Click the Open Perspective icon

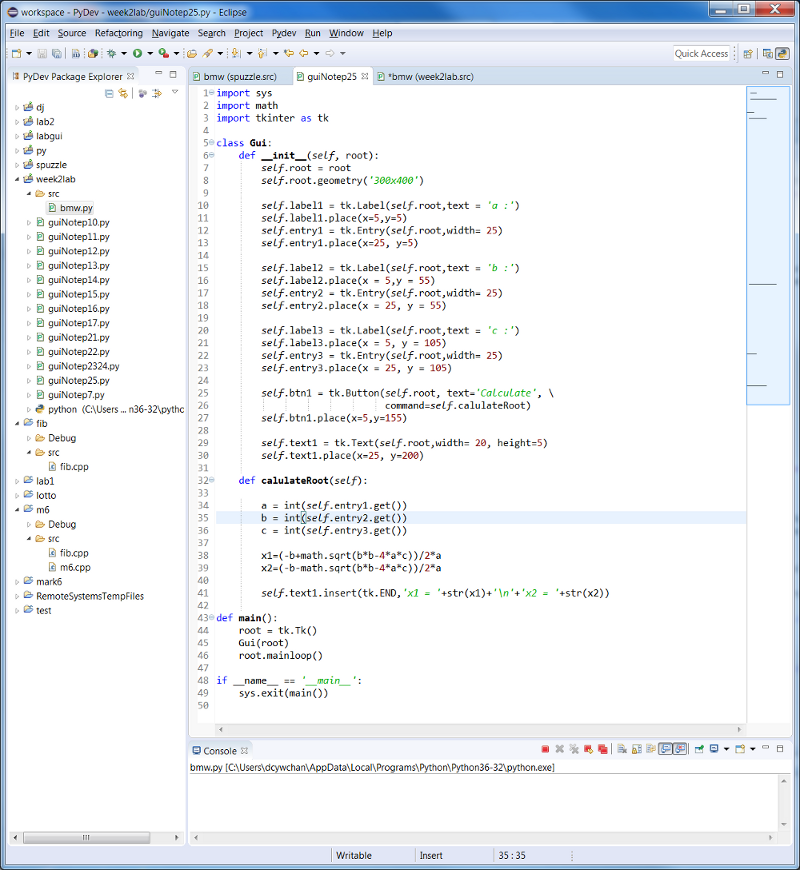pyautogui.click(x=746, y=54)
